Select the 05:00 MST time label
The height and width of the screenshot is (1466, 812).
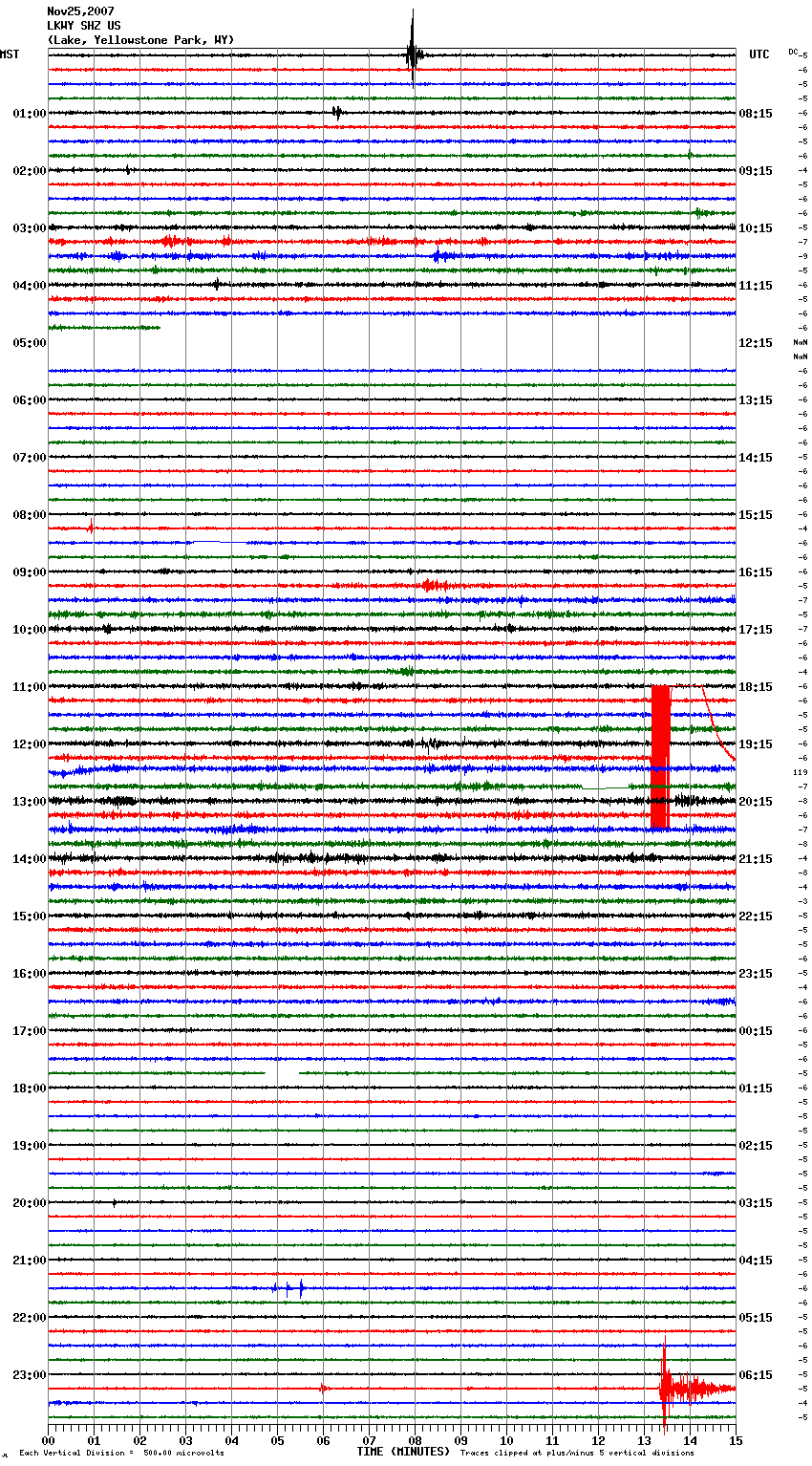coord(30,343)
